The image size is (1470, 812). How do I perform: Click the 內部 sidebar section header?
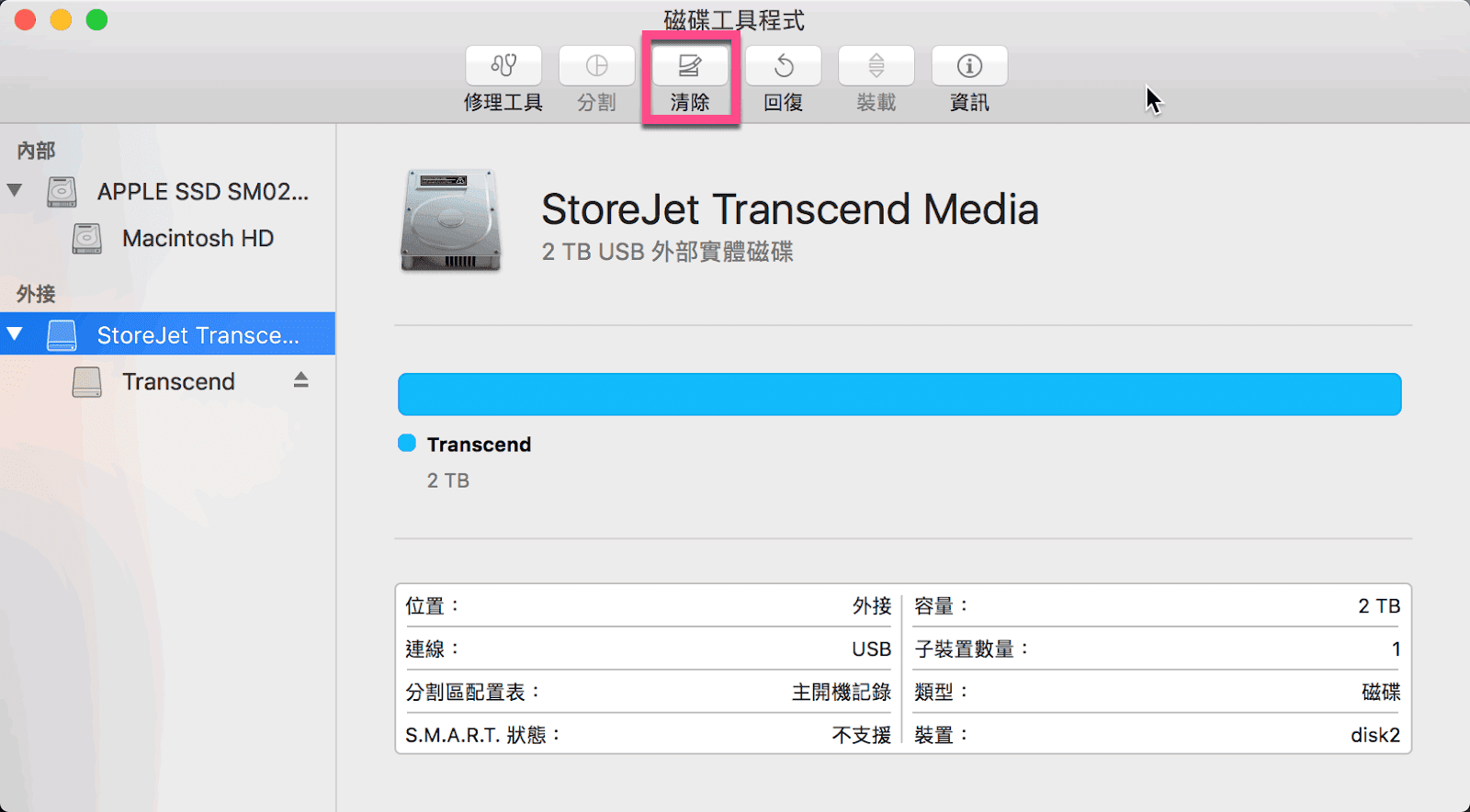click(x=36, y=151)
